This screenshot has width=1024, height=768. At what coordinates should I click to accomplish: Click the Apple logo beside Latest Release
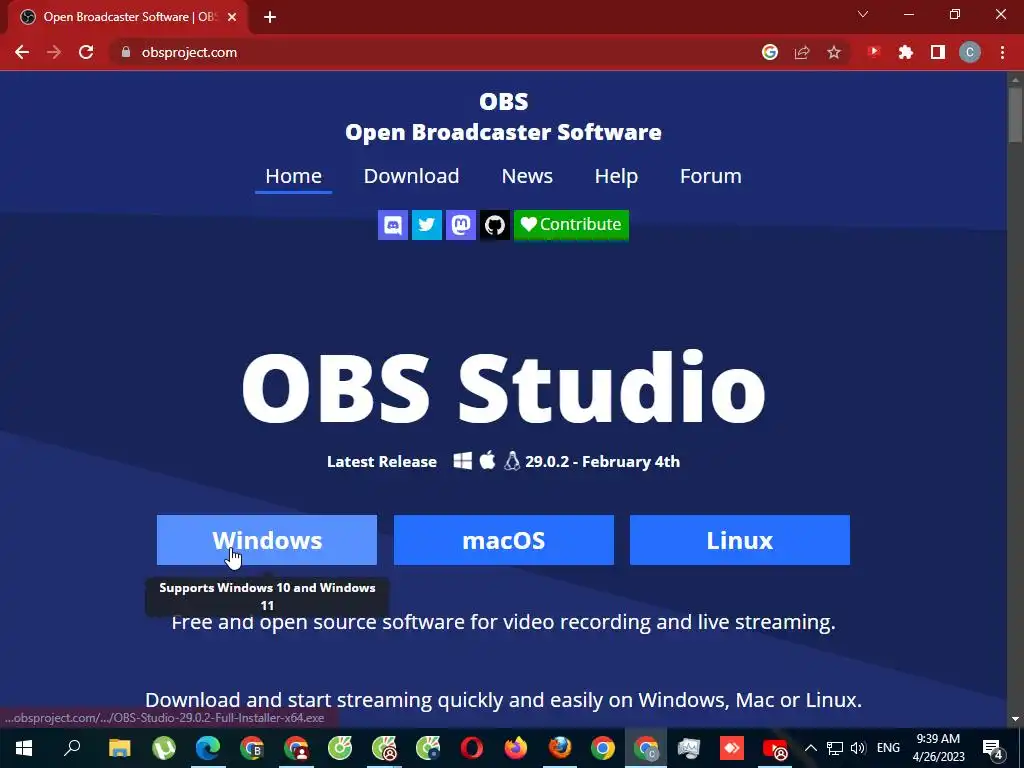(487, 460)
